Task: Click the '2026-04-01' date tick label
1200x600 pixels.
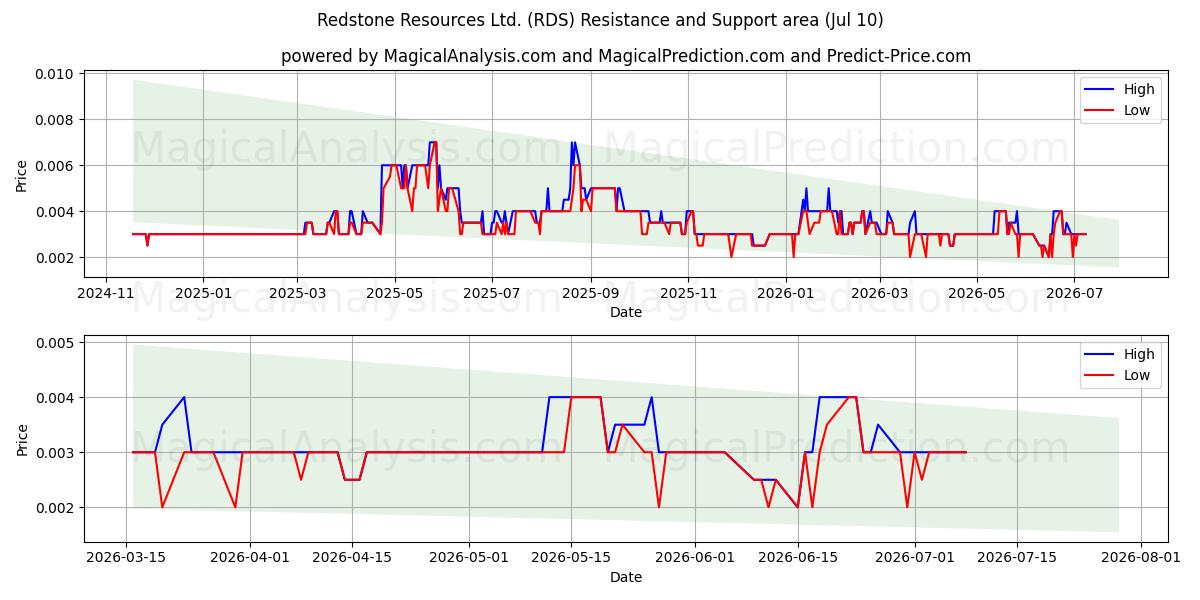Action: click(250, 557)
